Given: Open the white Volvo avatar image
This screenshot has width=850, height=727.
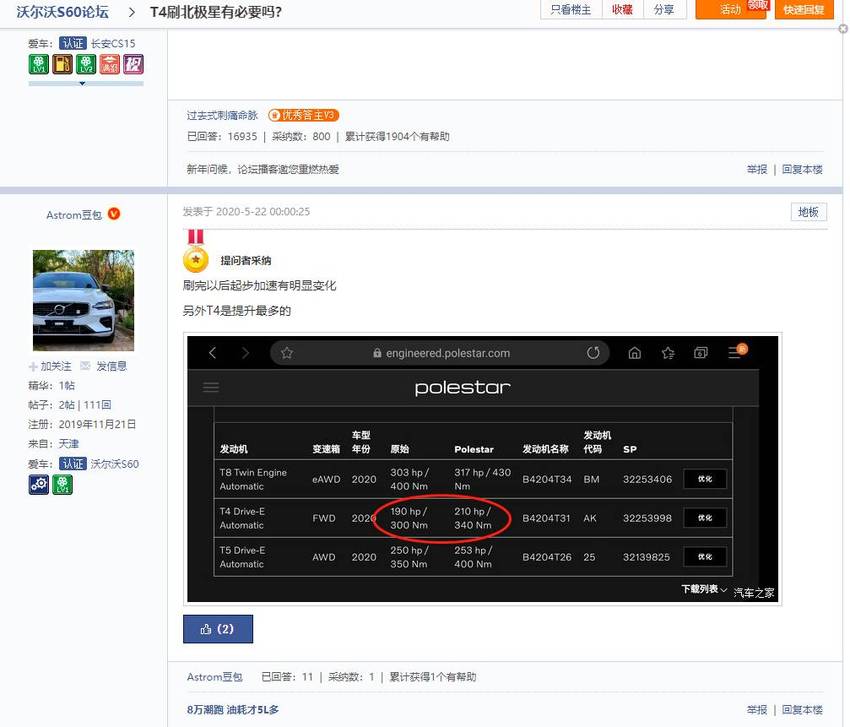Looking at the screenshot, I should pyautogui.click(x=83, y=300).
